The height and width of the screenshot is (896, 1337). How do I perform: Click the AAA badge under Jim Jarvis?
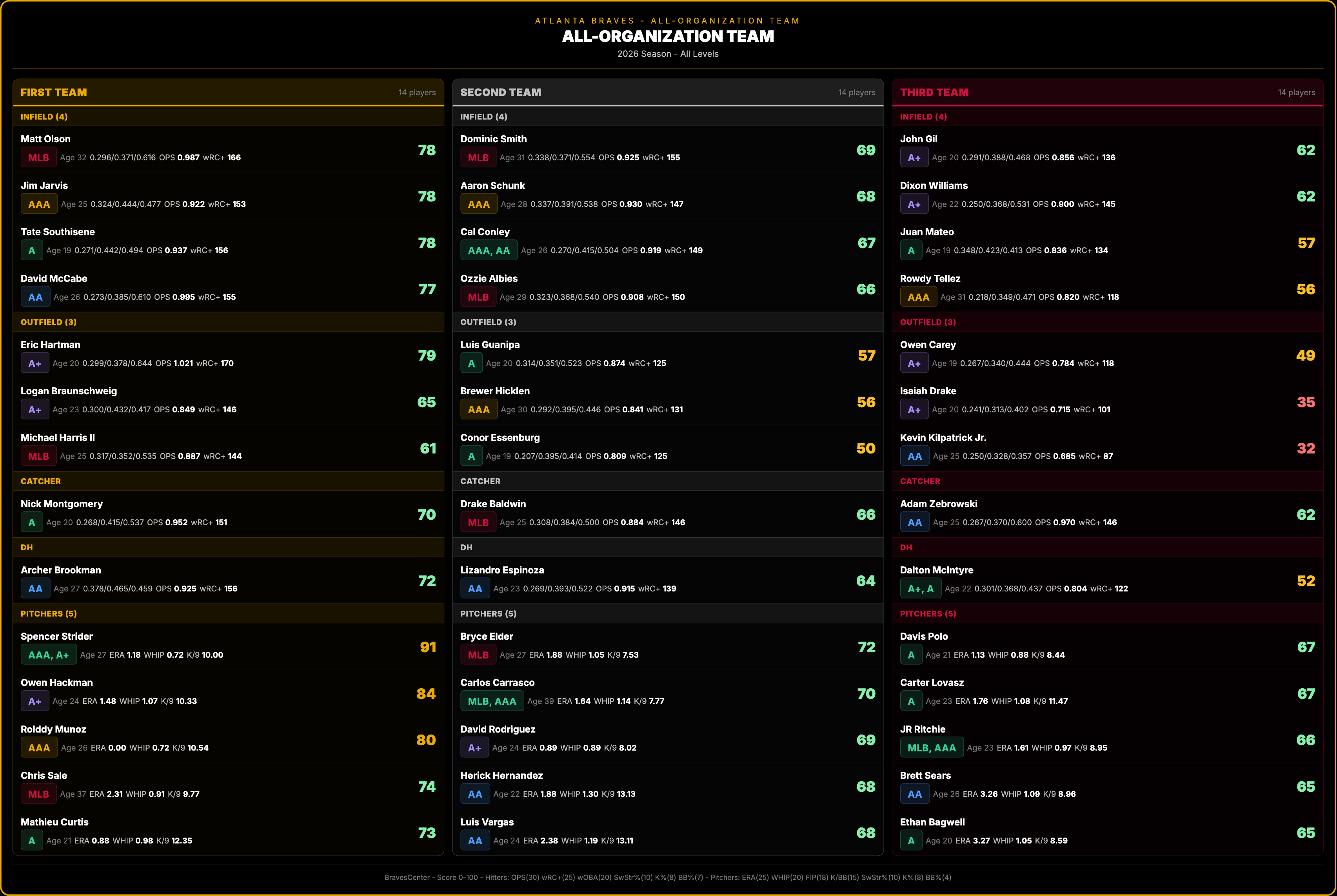[39, 204]
